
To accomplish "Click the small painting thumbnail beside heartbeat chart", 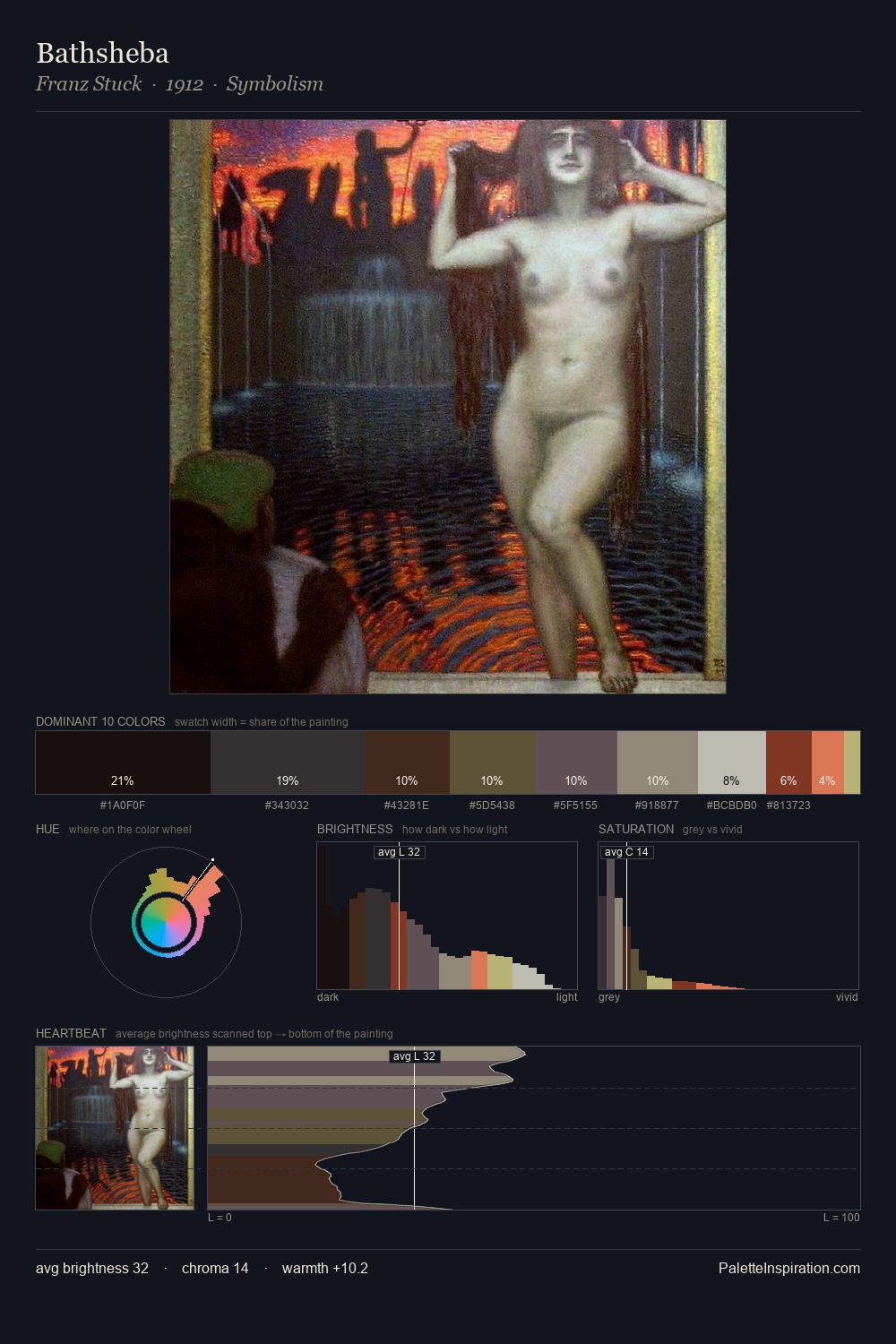I will [x=115, y=1128].
